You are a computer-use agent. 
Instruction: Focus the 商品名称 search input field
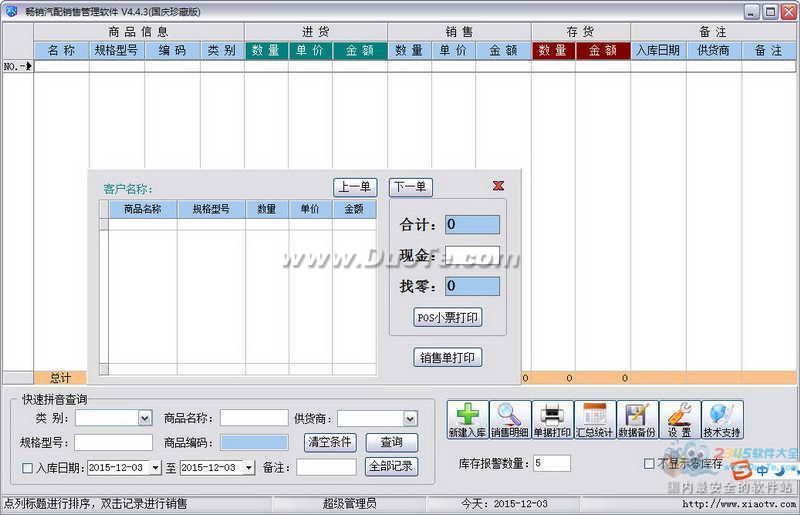click(x=254, y=418)
